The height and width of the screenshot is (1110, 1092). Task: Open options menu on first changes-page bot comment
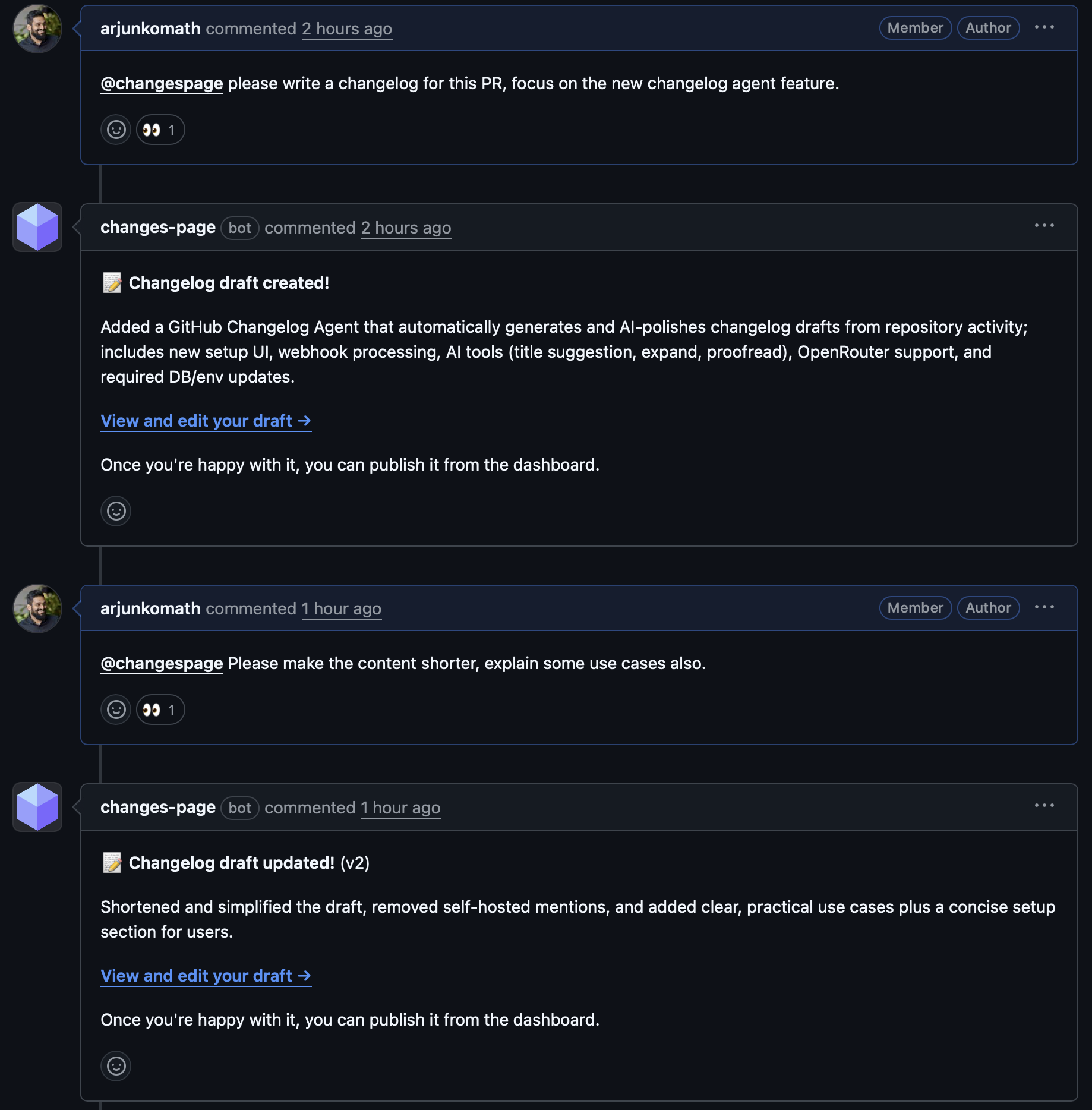[1044, 226]
